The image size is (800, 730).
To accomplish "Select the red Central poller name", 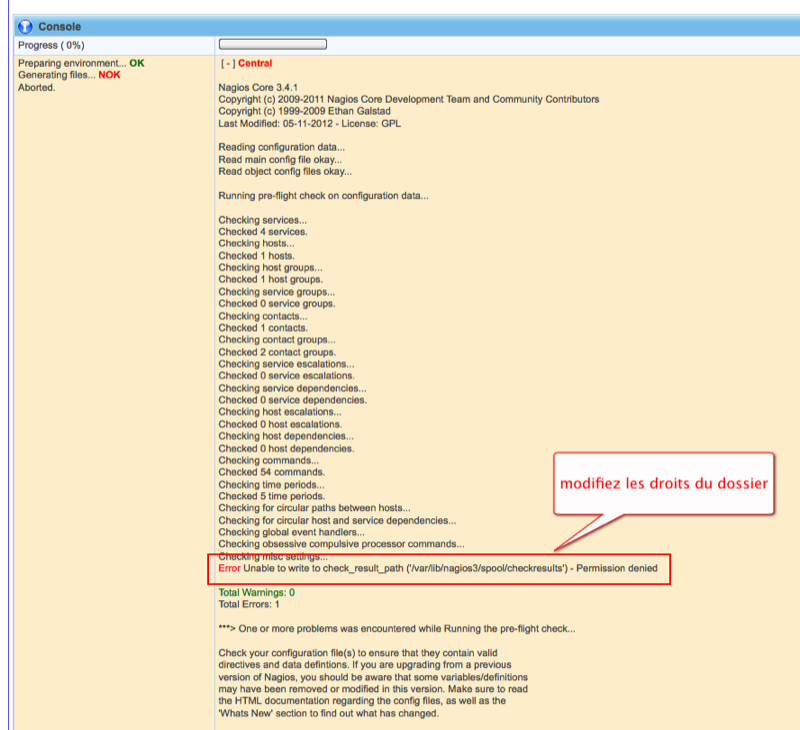I will (255, 63).
